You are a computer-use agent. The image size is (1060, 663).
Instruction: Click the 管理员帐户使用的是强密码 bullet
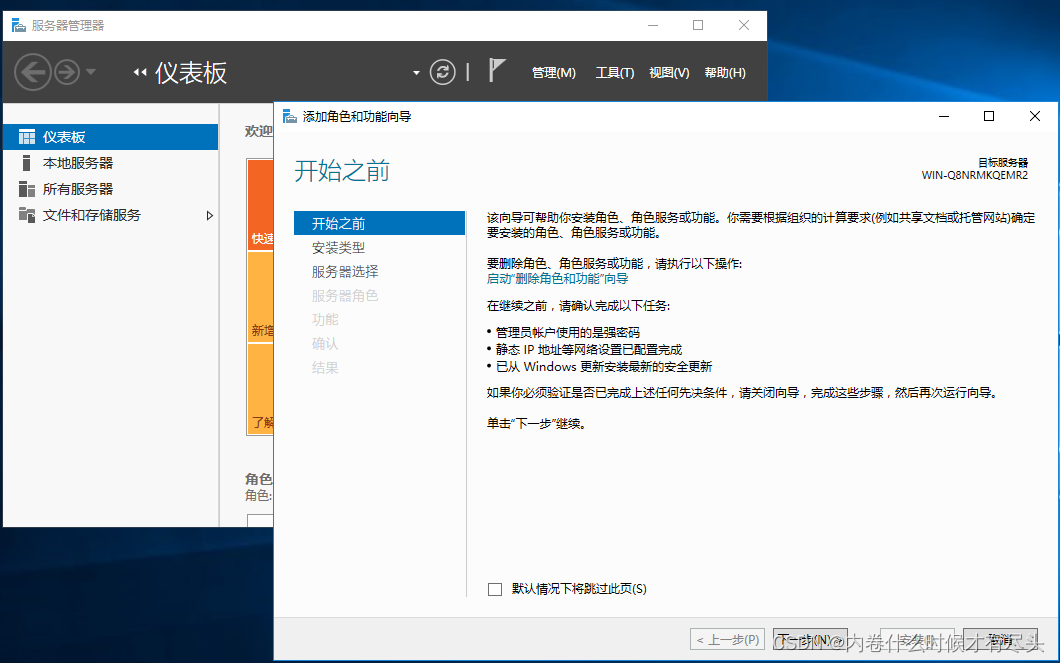tap(568, 333)
